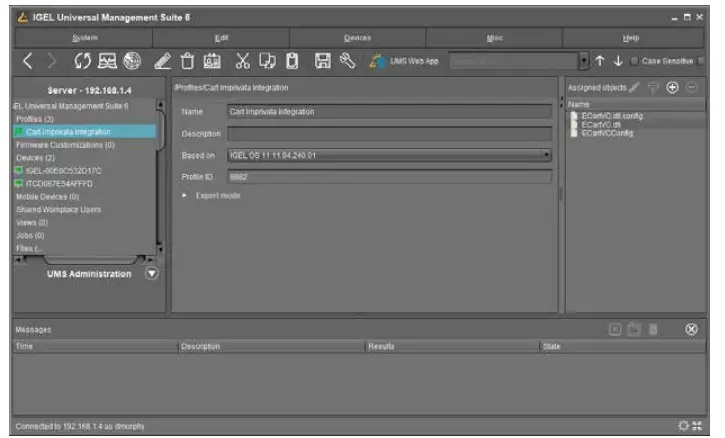
Task: Select Profiles (3) in the tree
Action: coord(35,119)
